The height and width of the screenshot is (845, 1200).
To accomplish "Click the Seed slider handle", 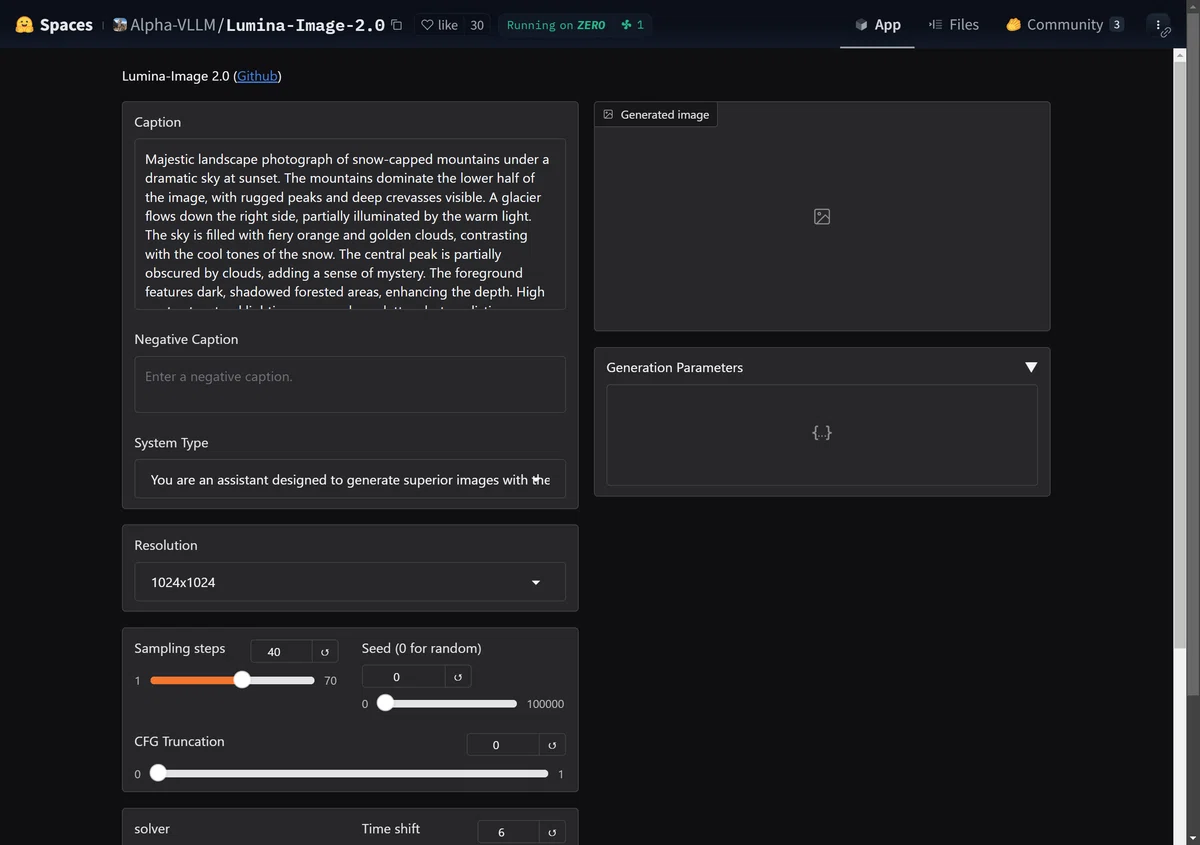I will (x=384, y=704).
